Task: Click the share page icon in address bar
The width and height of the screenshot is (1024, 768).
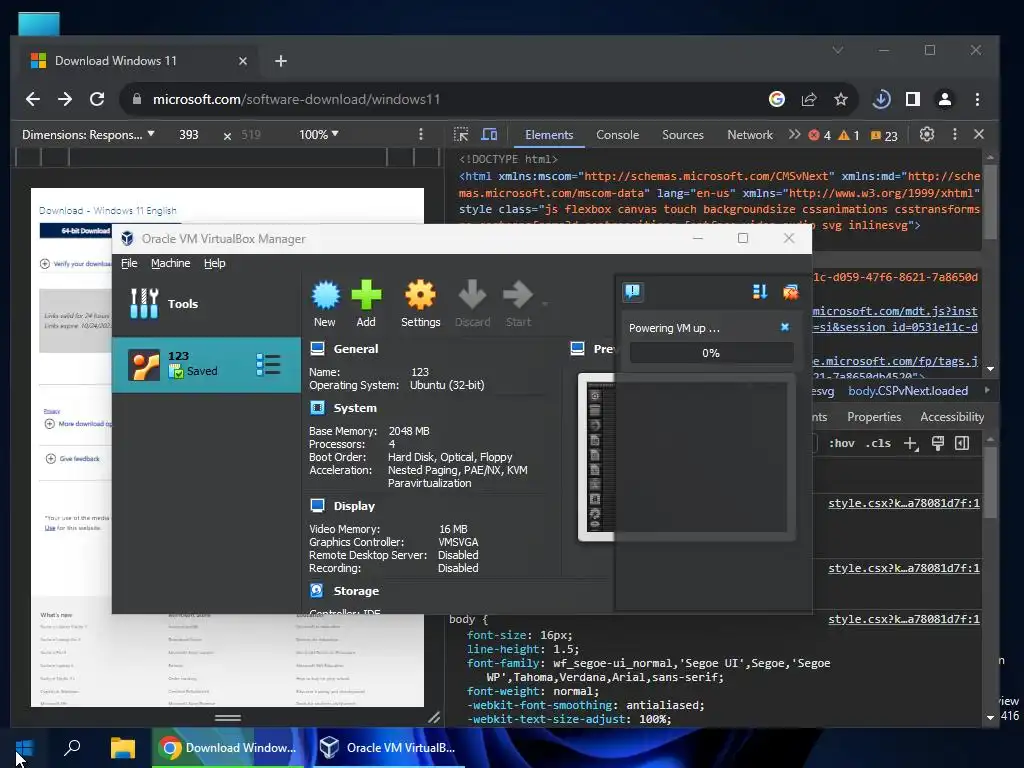Action: click(x=809, y=99)
